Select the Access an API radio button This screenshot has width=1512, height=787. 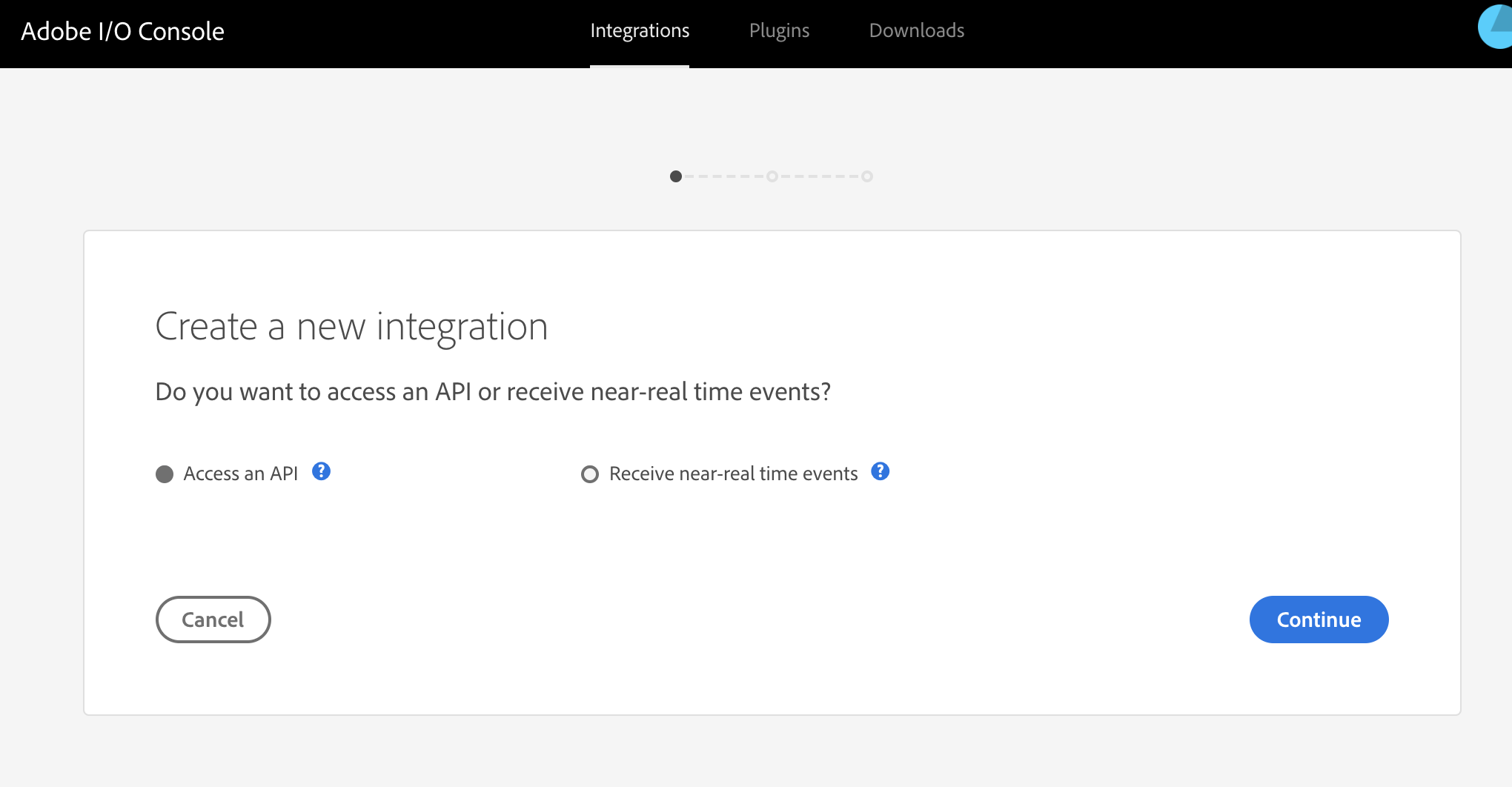(164, 474)
